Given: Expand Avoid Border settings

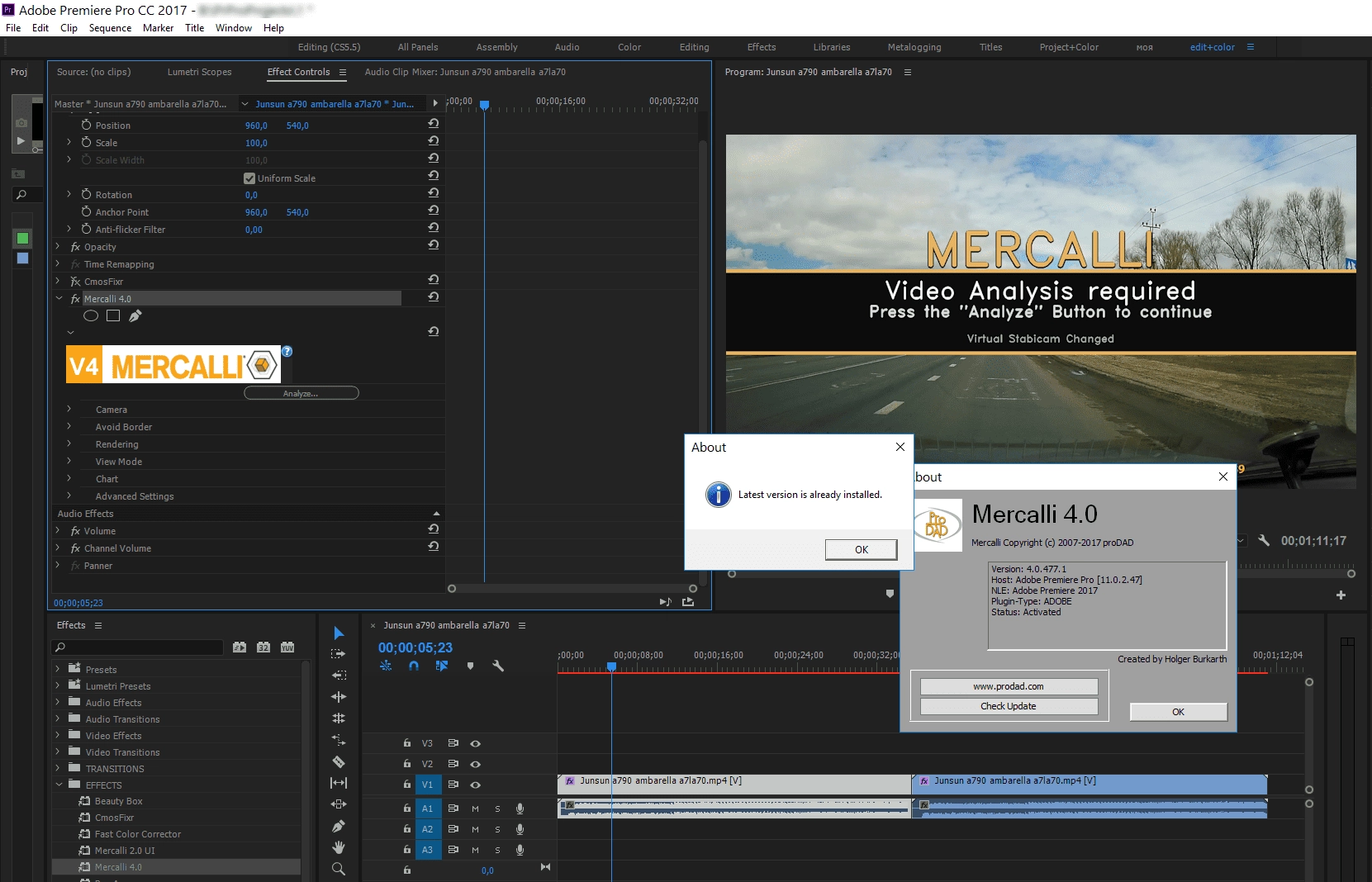Looking at the screenshot, I should point(69,426).
